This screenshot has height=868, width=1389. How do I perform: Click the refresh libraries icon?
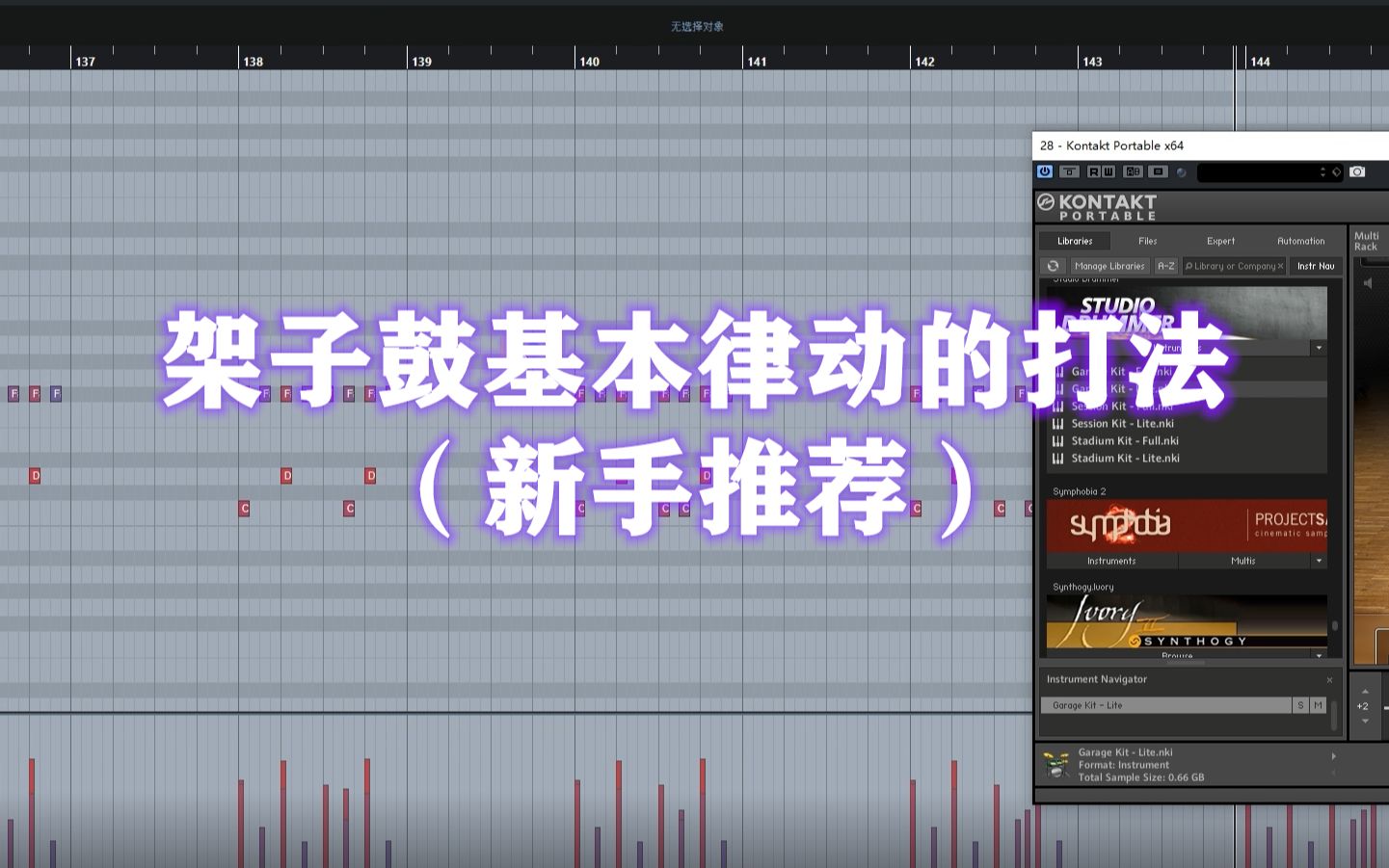click(1053, 266)
